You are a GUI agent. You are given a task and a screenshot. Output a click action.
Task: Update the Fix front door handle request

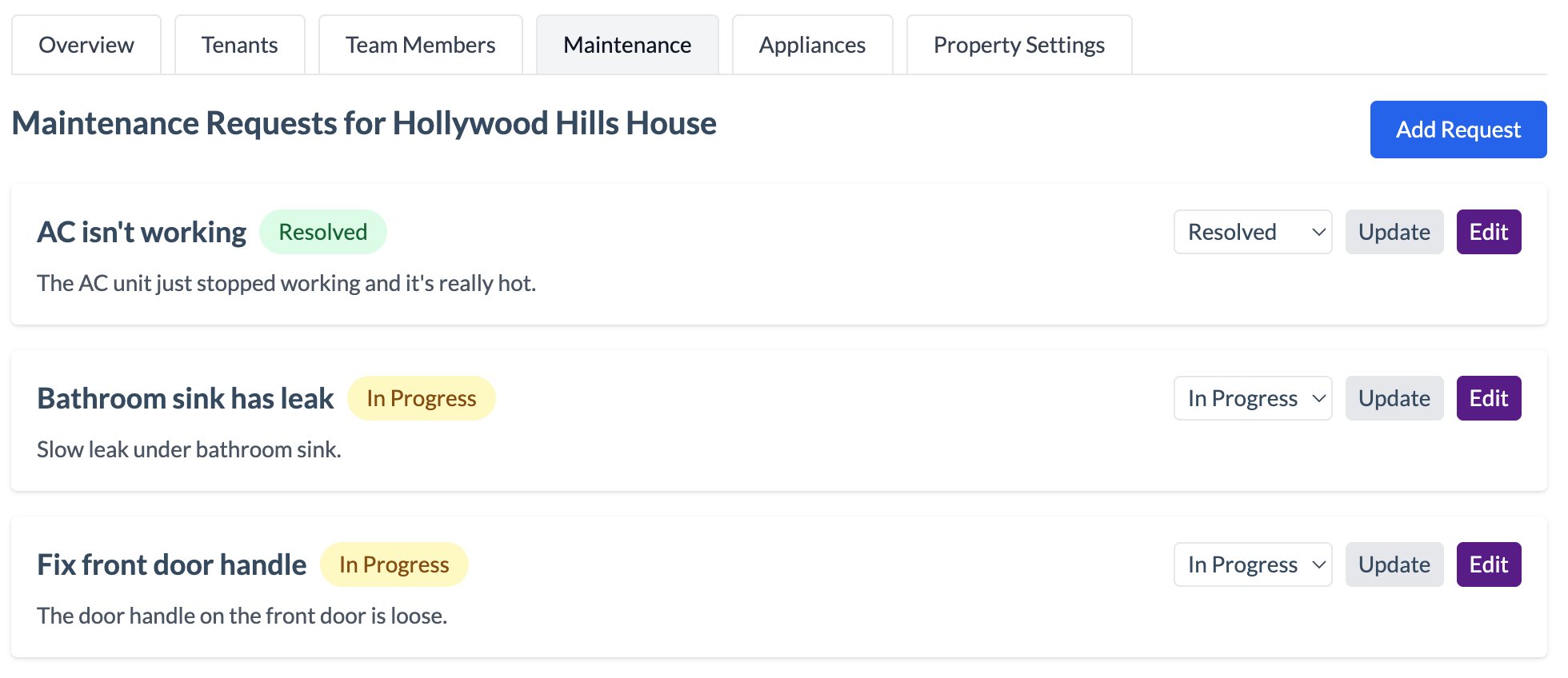[1394, 564]
